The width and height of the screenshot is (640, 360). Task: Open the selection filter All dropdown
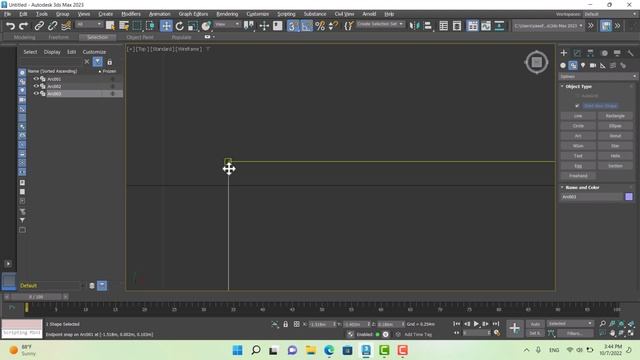pyautogui.click(x=89, y=24)
